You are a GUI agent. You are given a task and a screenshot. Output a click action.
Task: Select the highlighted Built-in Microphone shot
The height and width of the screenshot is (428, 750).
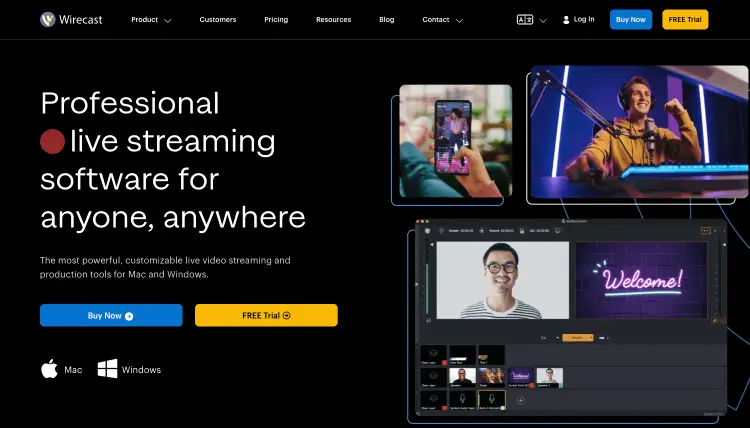[491, 400]
